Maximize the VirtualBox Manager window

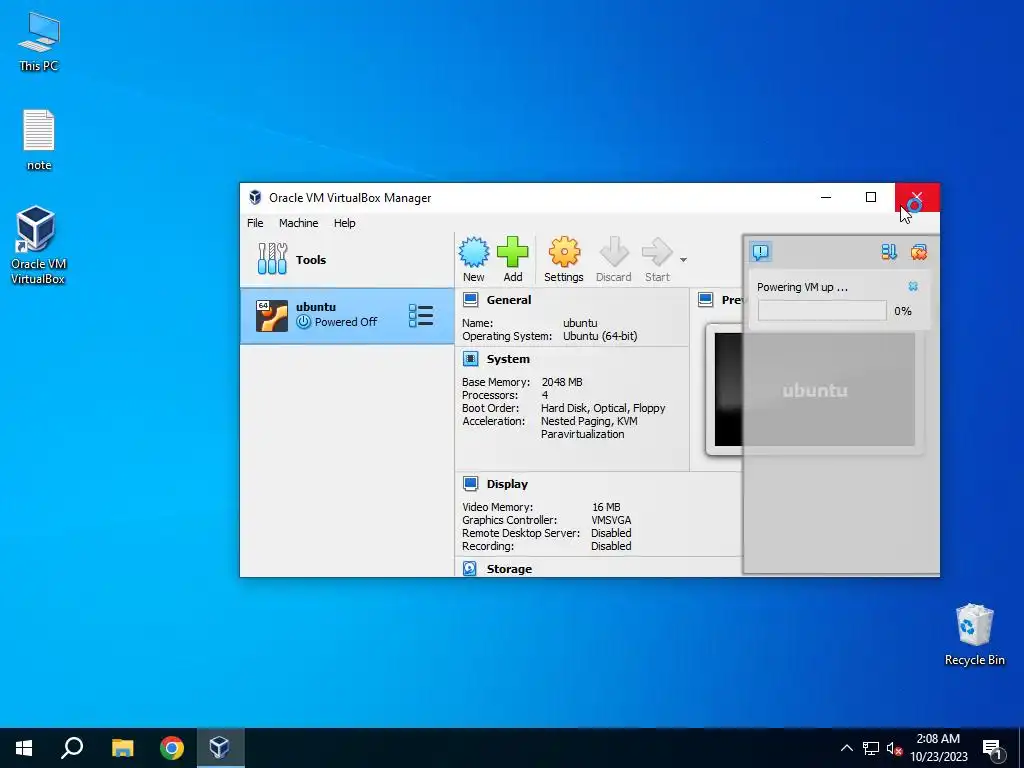point(871,197)
